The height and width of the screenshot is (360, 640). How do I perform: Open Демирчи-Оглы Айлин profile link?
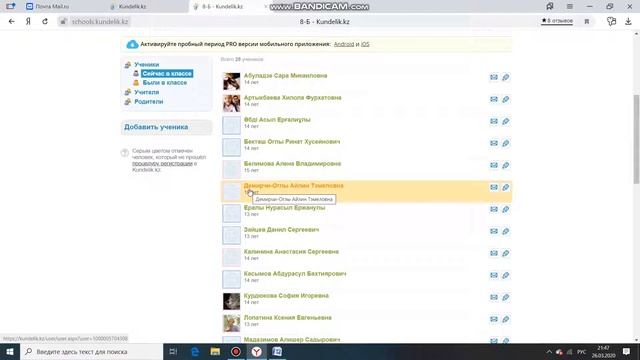tap(293, 186)
